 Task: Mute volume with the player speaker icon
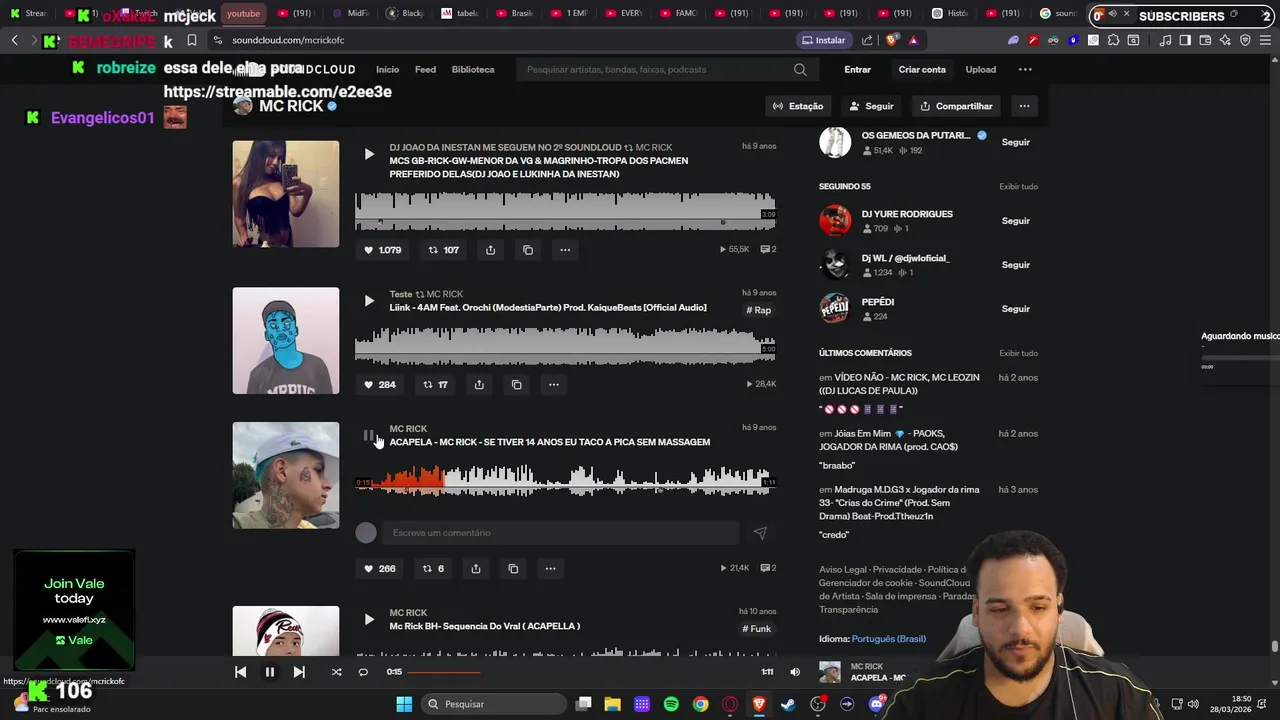pyautogui.click(x=795, y=672)
